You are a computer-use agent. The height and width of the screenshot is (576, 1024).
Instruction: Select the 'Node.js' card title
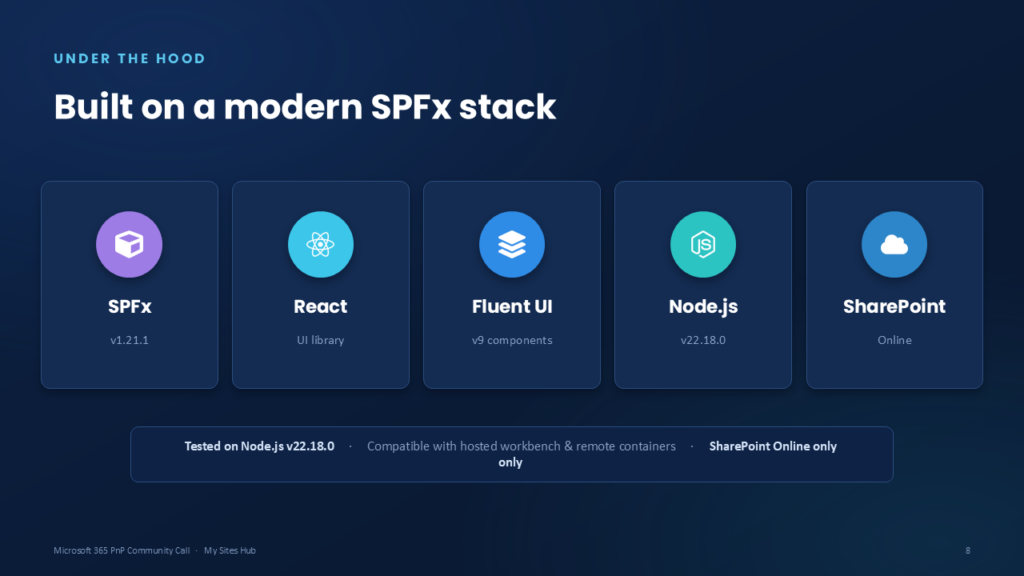(703, 306)
